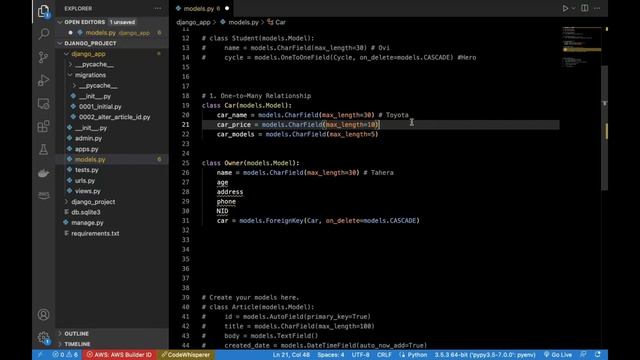
Task: Click AWS Builder ID status item
Action: click(119, 355)
